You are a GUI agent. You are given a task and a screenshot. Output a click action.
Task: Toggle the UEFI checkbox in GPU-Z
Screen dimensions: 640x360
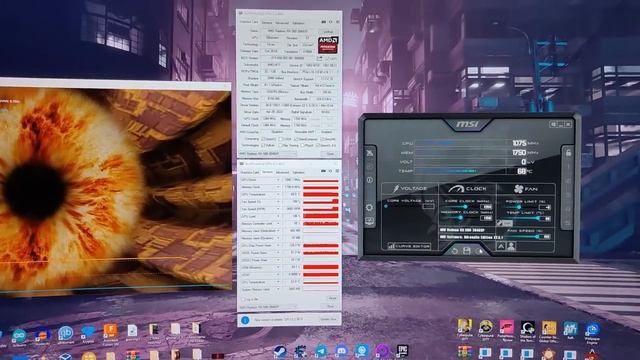pyautogui.click(x=327, y=59)
